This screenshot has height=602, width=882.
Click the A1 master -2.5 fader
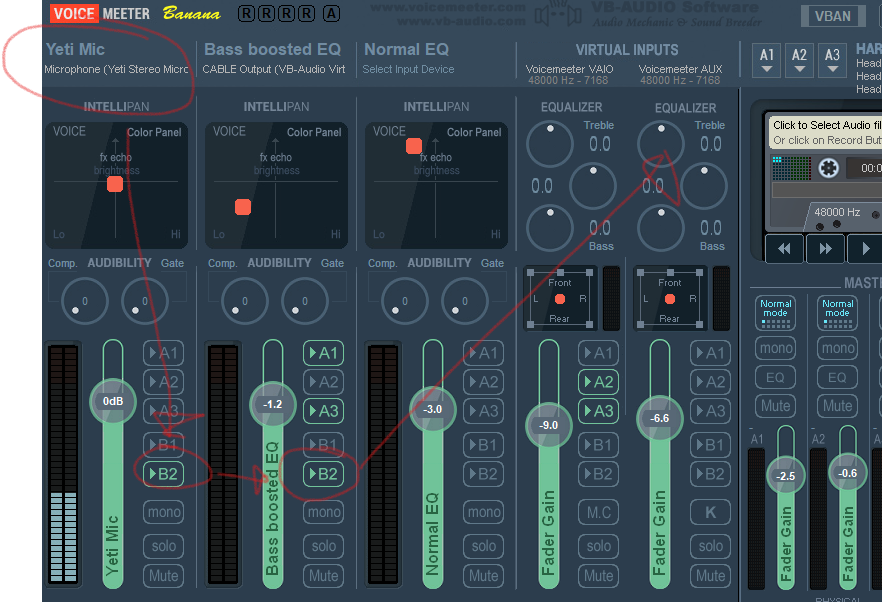point(786,476)
